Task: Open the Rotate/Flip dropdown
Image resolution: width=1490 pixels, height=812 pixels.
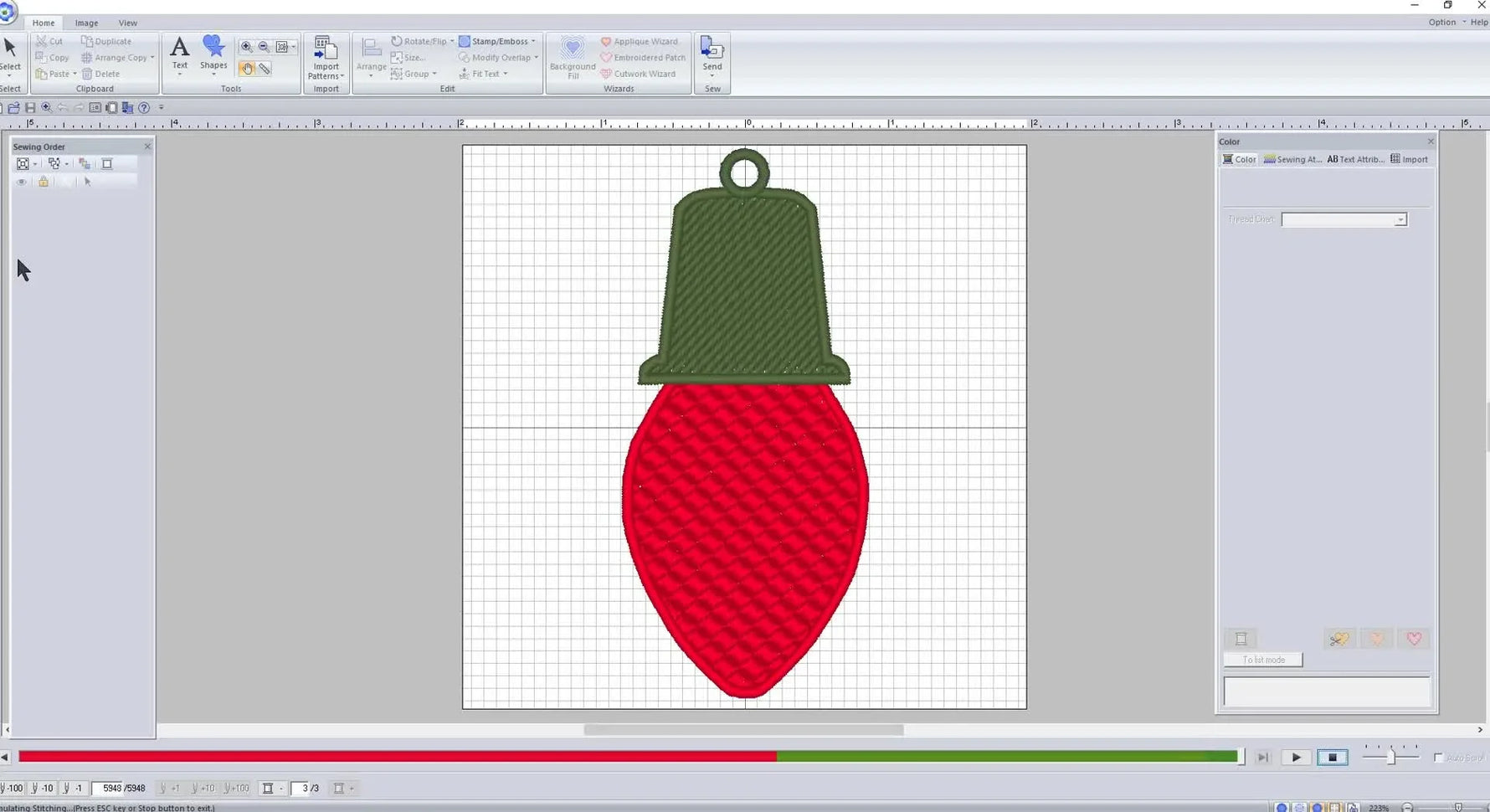Action: (452, 41)
